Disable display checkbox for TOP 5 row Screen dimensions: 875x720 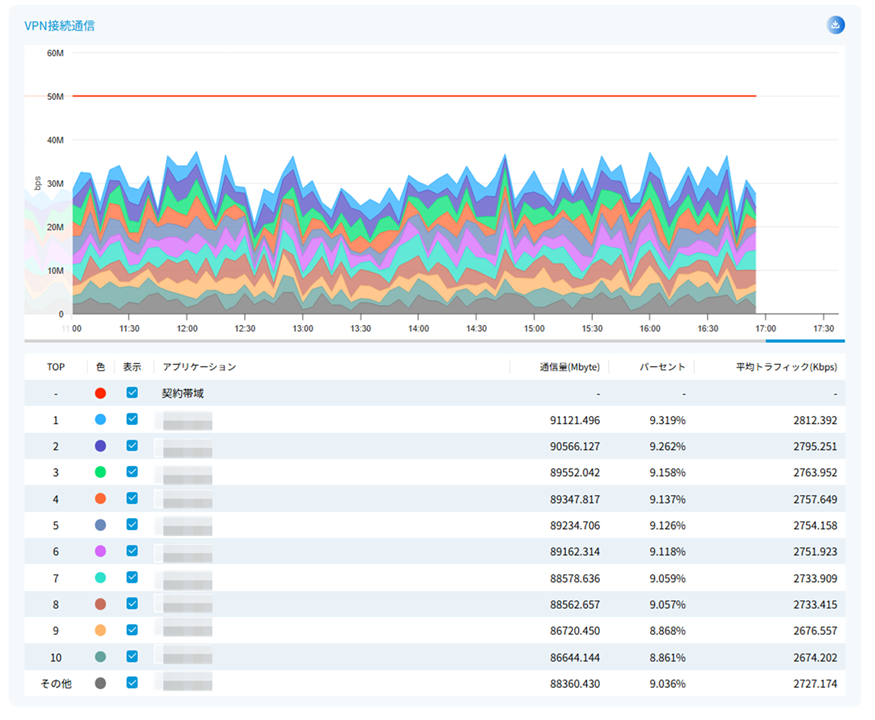(132, 525)
